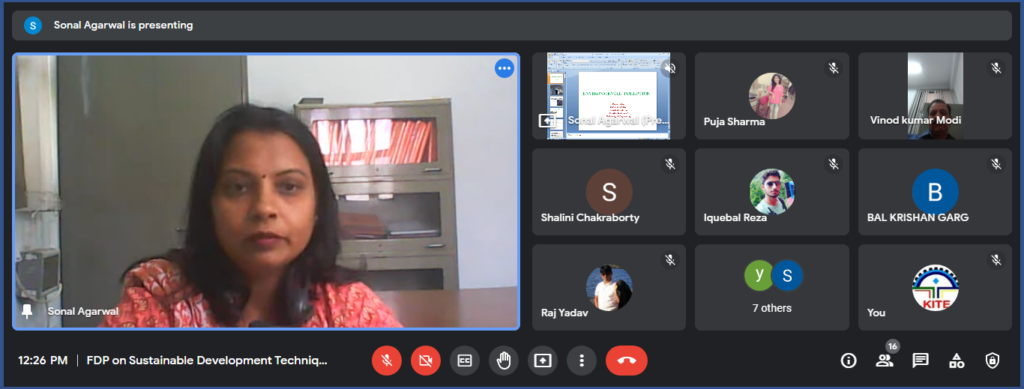Click the FDP on Sustainable Development meeting title

pos(207,360)
